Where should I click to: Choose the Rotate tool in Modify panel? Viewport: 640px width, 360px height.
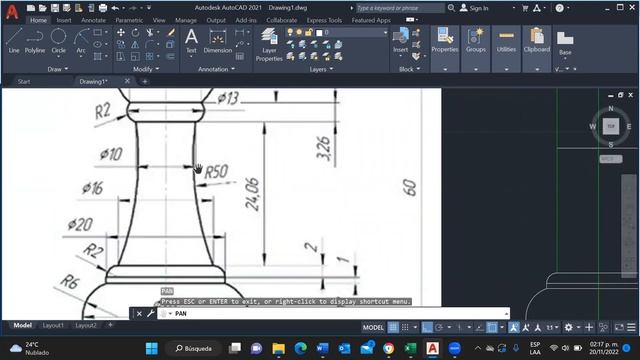(x=135, y=33)
